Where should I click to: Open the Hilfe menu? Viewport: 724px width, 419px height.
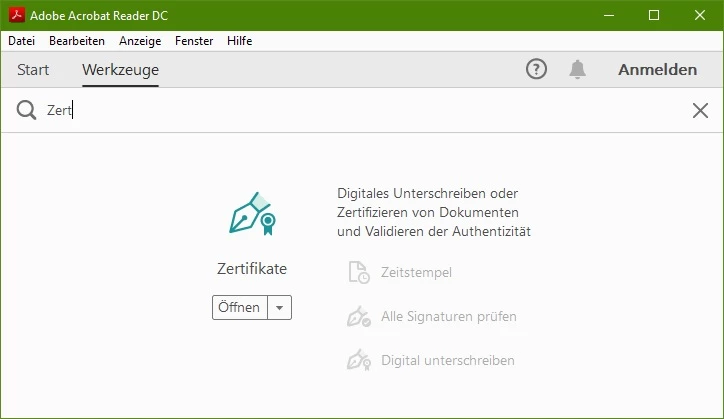(239, 41)
